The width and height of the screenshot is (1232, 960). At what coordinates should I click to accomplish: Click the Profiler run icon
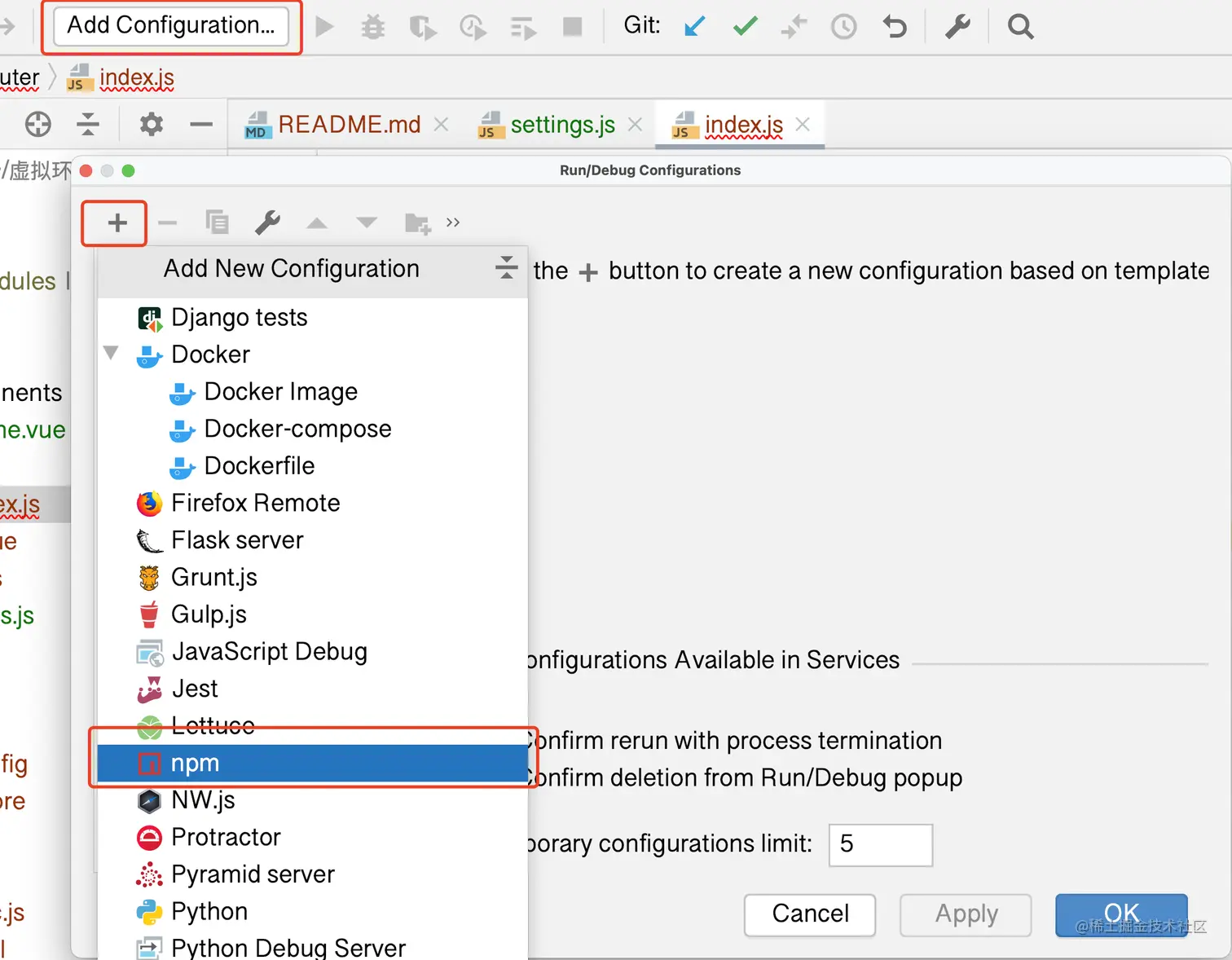pyautogui.click(x=473, y=27)
